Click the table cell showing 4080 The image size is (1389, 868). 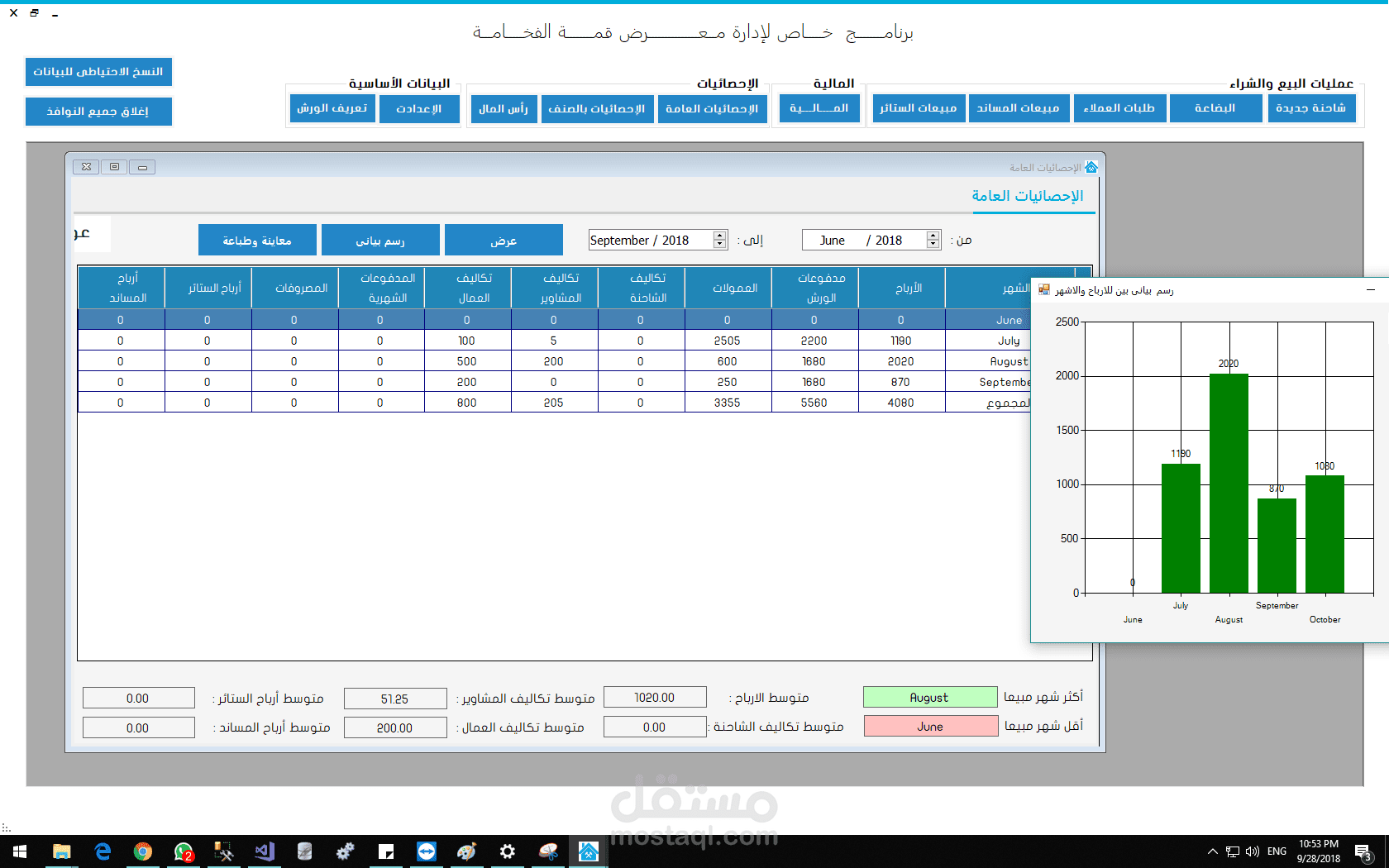click(x=901, y=403)
